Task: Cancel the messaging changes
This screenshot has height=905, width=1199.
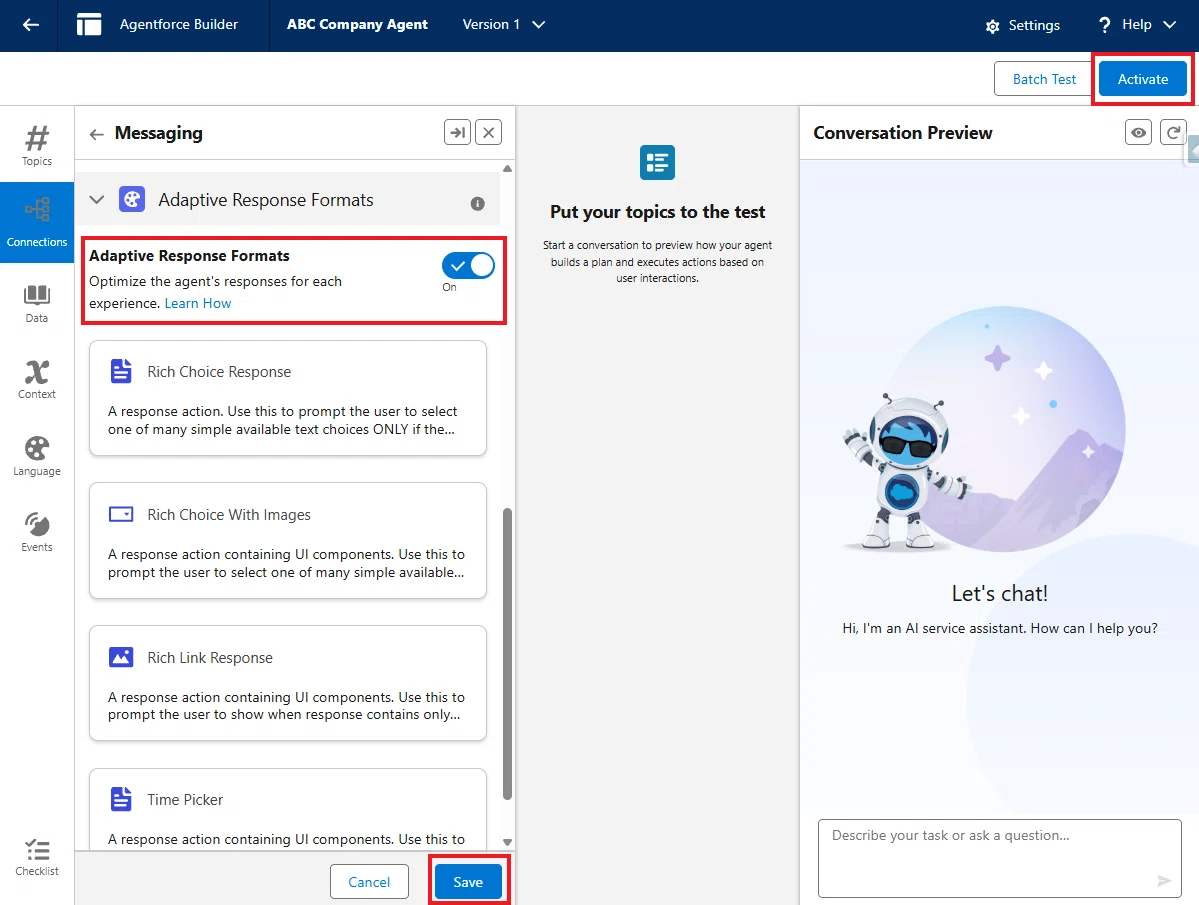Action: (x=369, y=881)
